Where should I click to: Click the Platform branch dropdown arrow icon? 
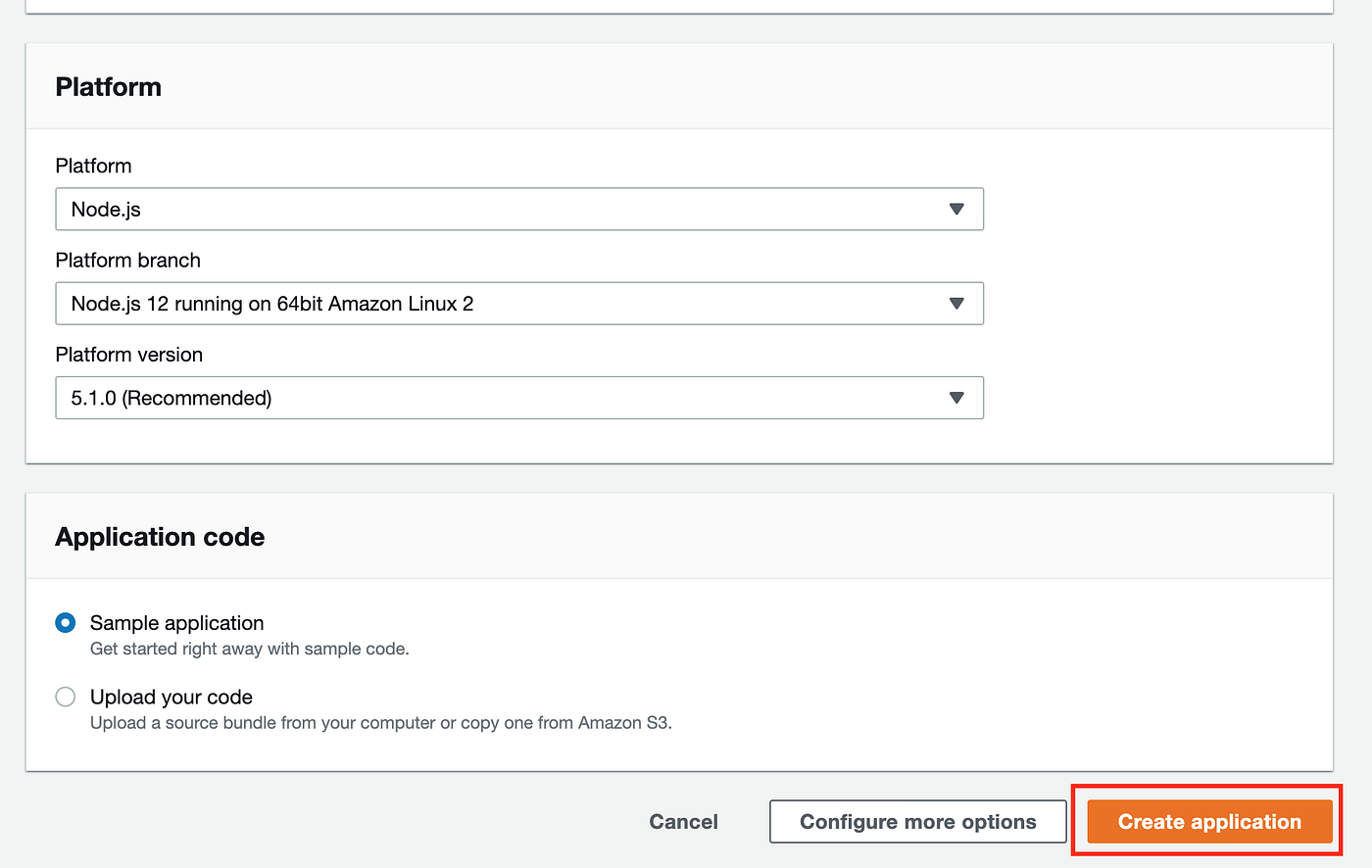click(956, 304)
